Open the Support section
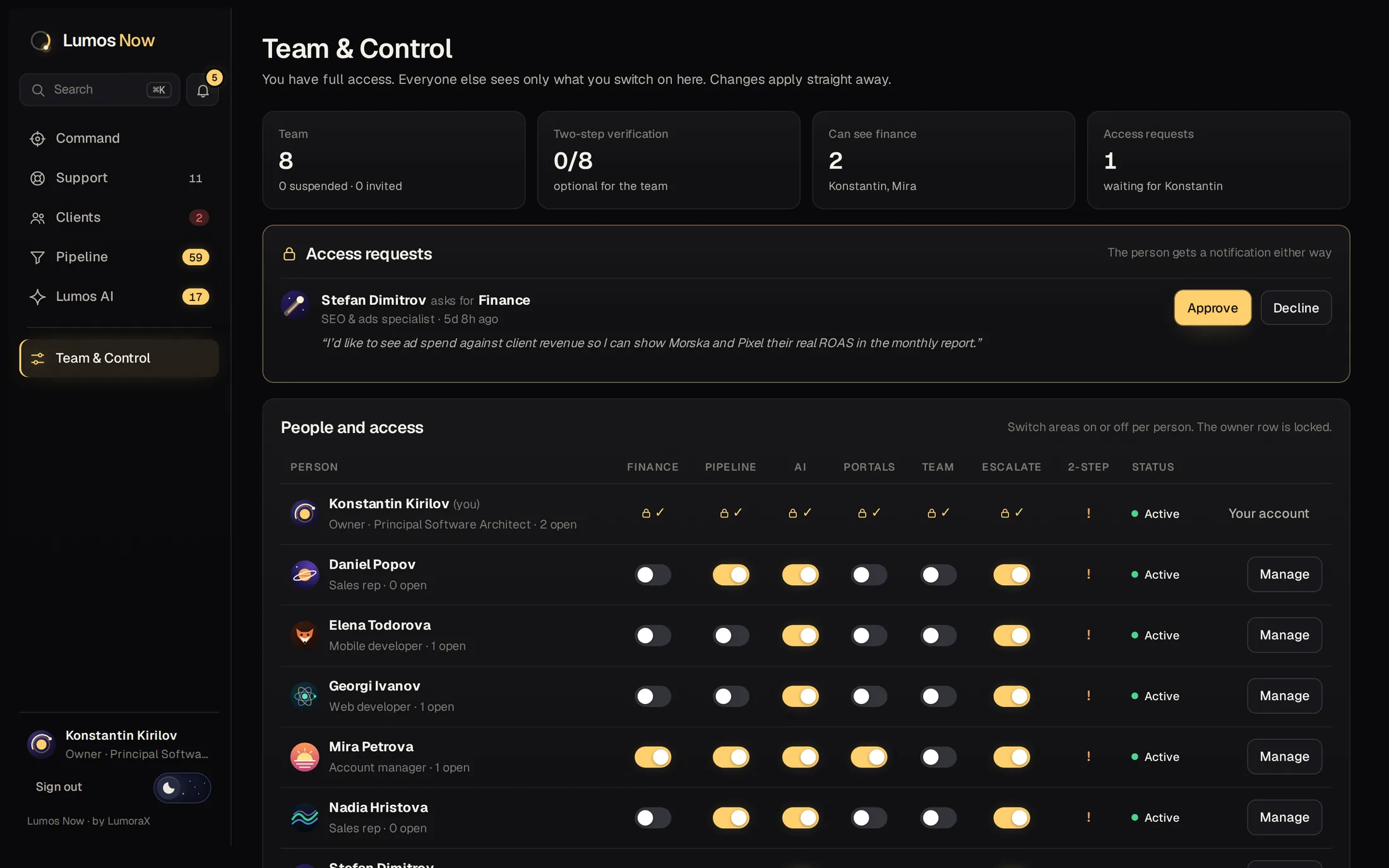The height and width of the screenshot is (868, 1389). pyautogui.click(x=119, y=178)
